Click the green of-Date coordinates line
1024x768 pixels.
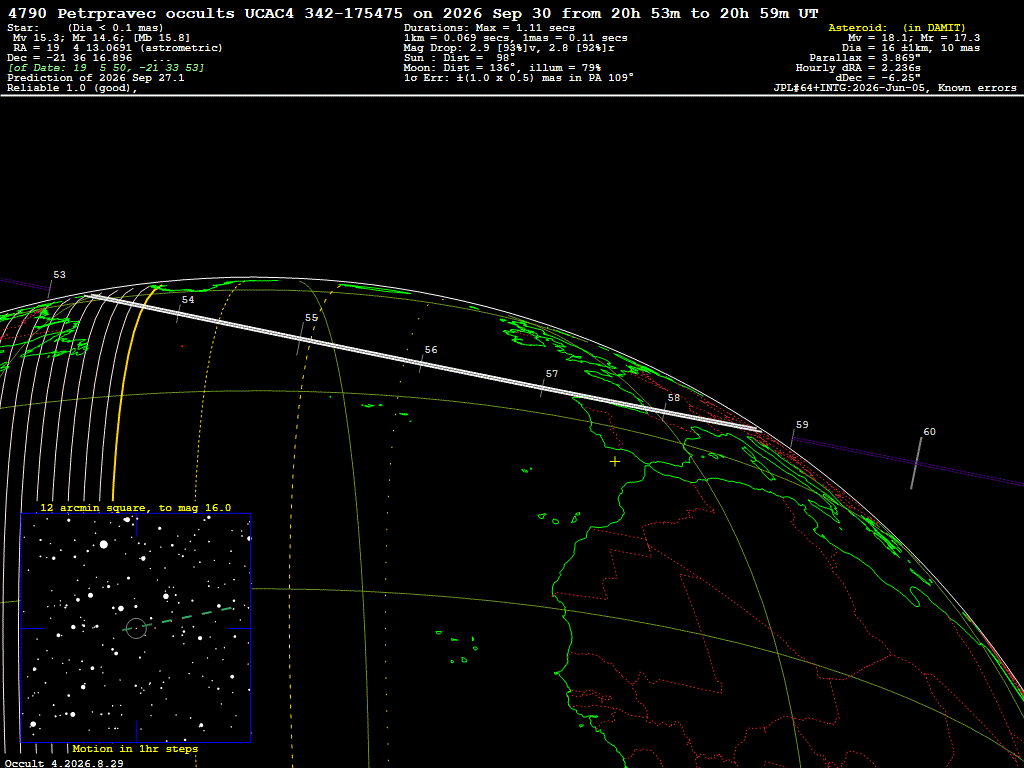(x=106, y=68)
